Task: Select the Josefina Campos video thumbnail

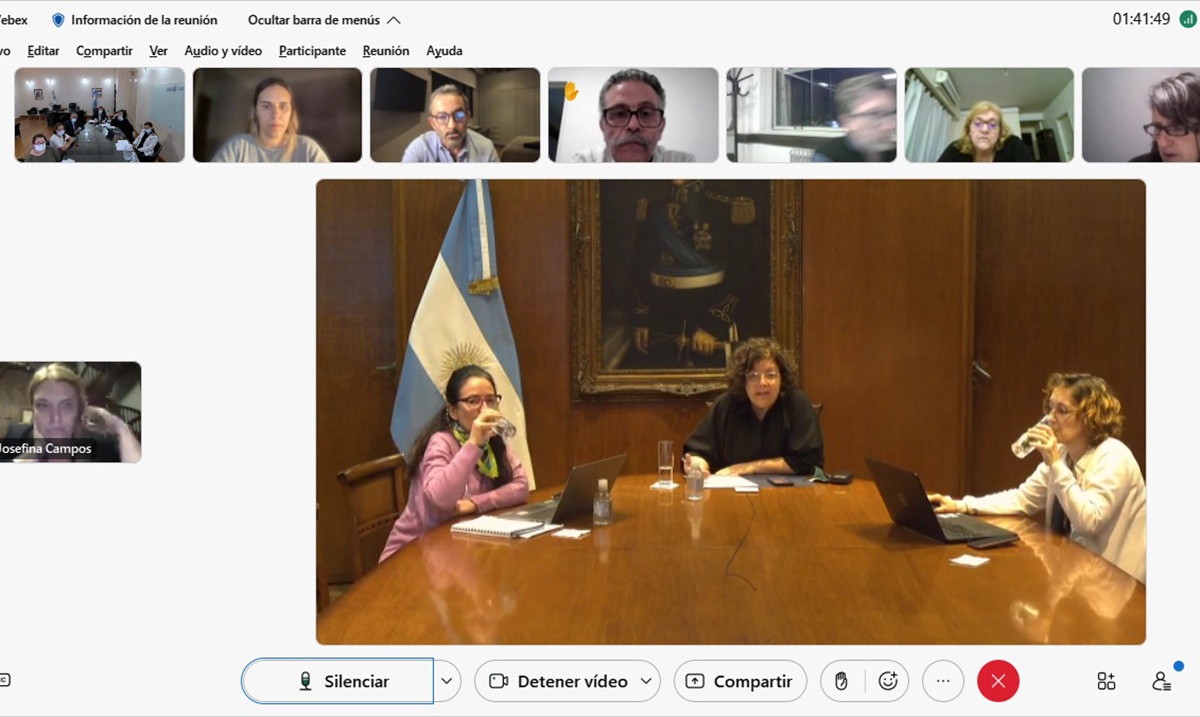Action: [x=70, y=412]
